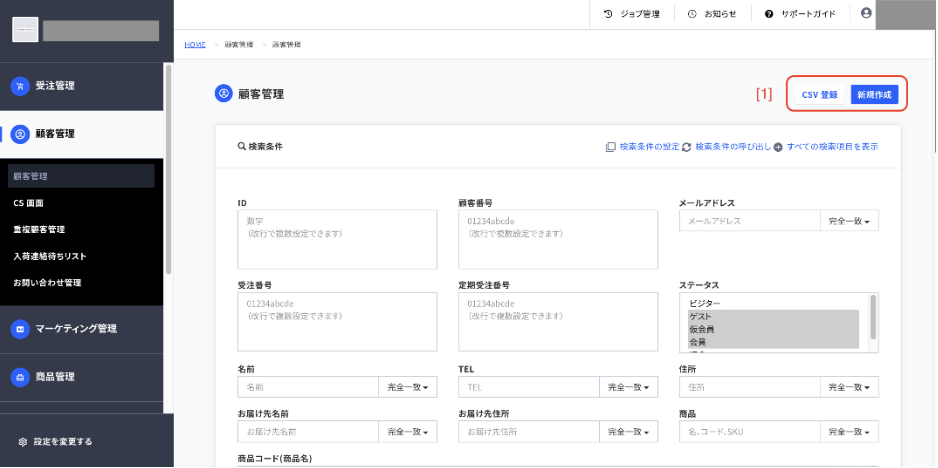Click the 顧客番号 text field
Image resolution: width=938 pixels, height=468 pixels.
pos(558,239)
